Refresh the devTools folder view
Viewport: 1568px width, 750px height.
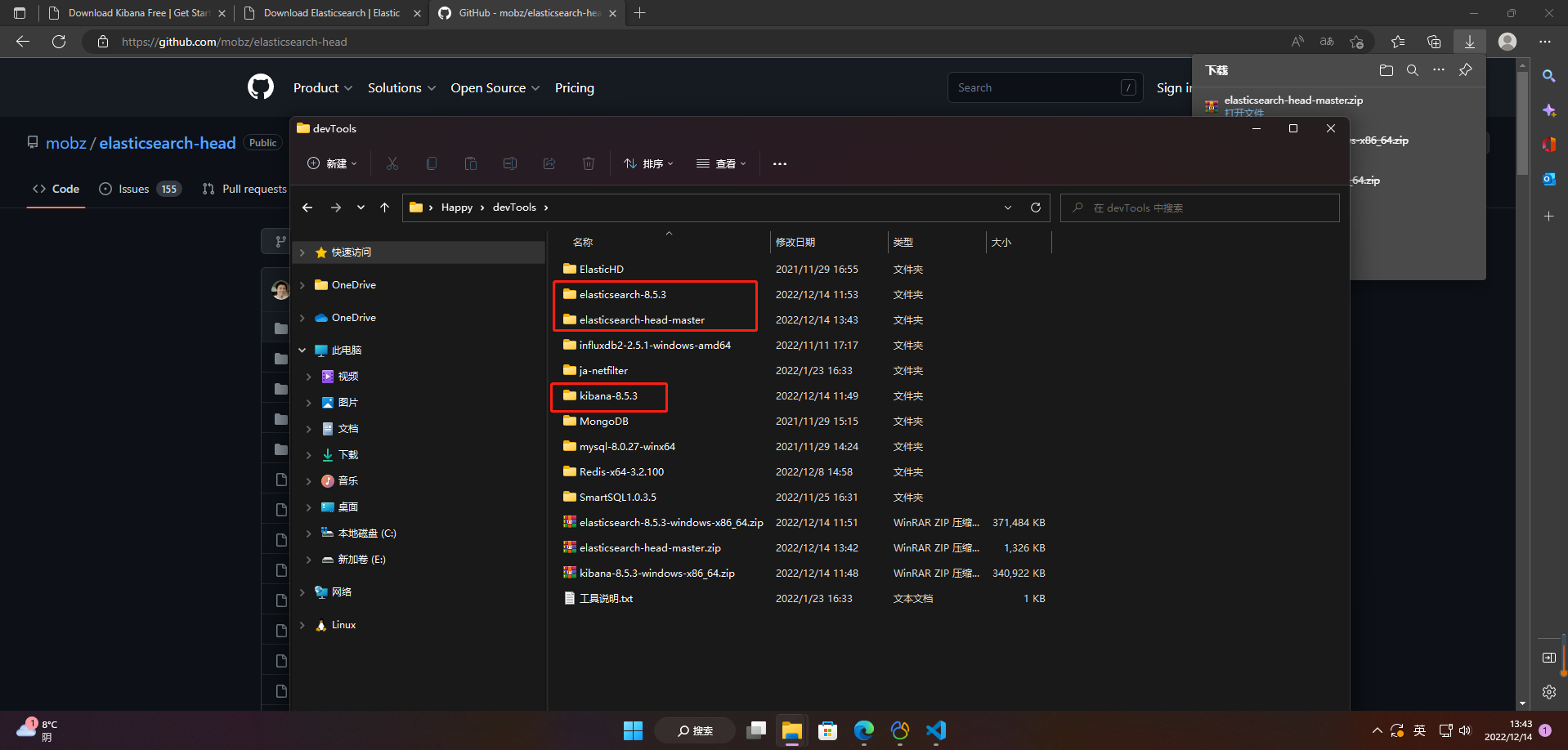1036,208
